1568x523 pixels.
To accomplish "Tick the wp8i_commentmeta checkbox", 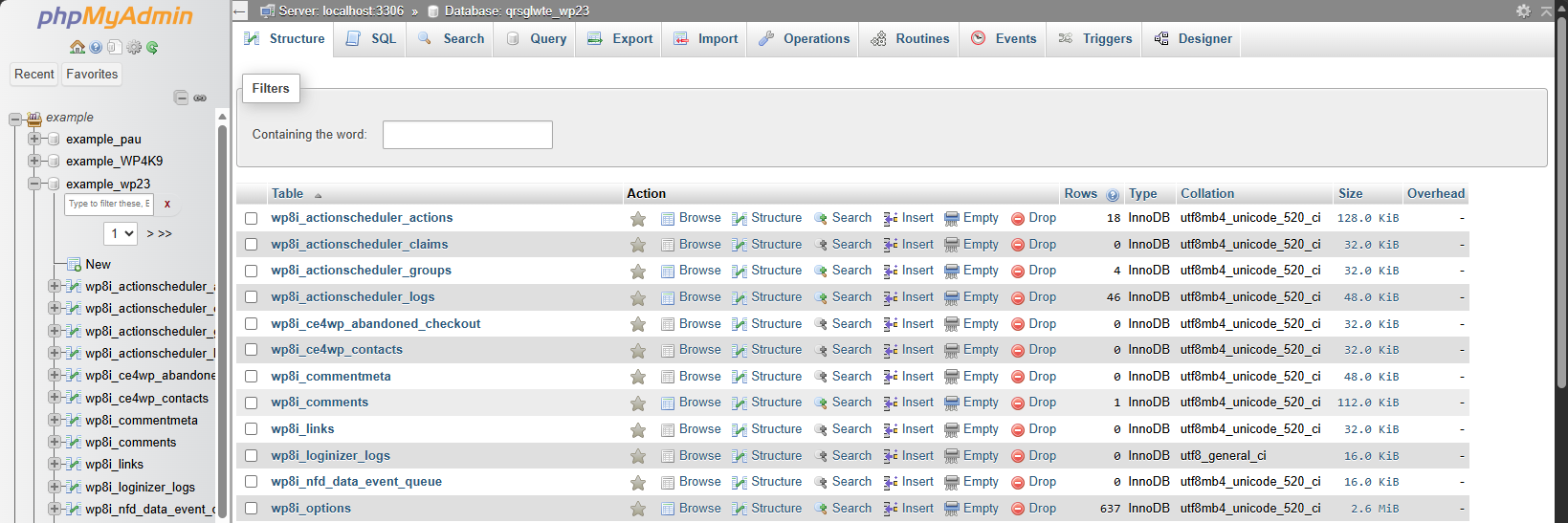I will click(x=251, y=377).
